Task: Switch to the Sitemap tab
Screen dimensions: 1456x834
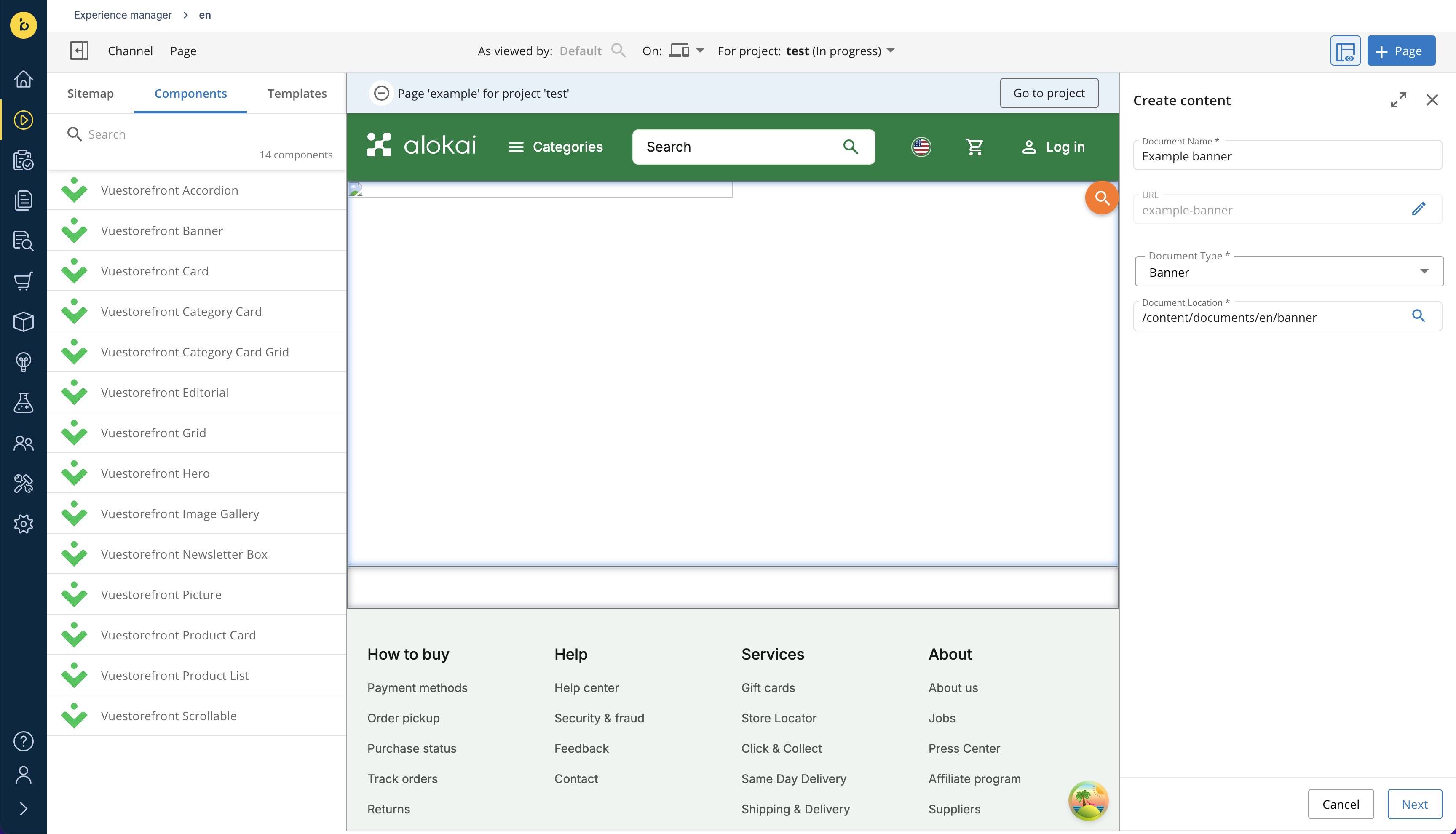Action: (x=91, y=94)
